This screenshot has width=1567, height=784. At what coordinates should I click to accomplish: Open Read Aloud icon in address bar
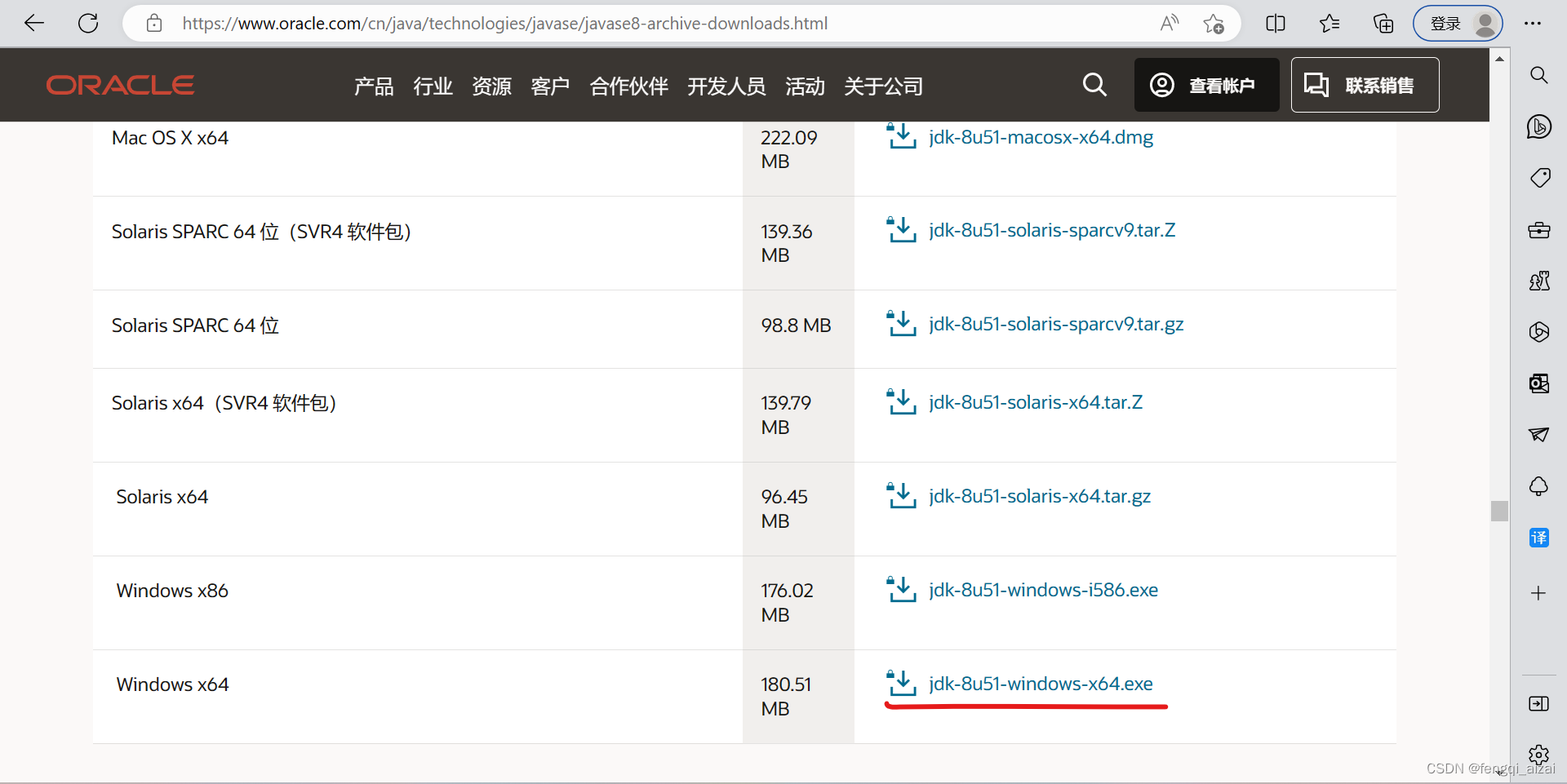point(1170,23)
